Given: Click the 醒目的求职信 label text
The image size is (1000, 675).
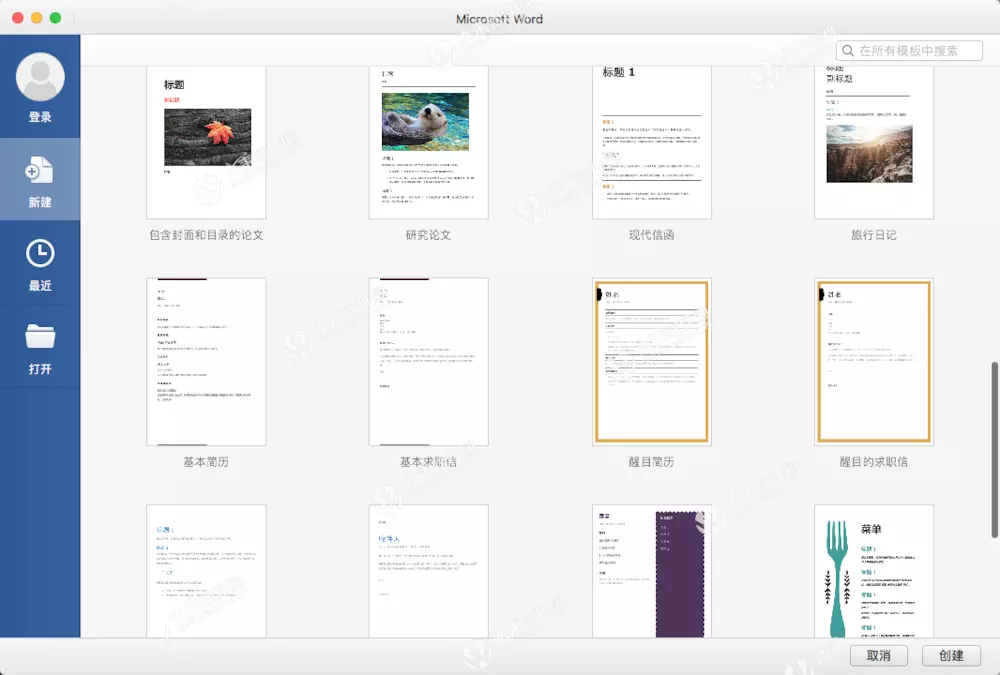Looking at the screenshot, I should pos(874,462).
